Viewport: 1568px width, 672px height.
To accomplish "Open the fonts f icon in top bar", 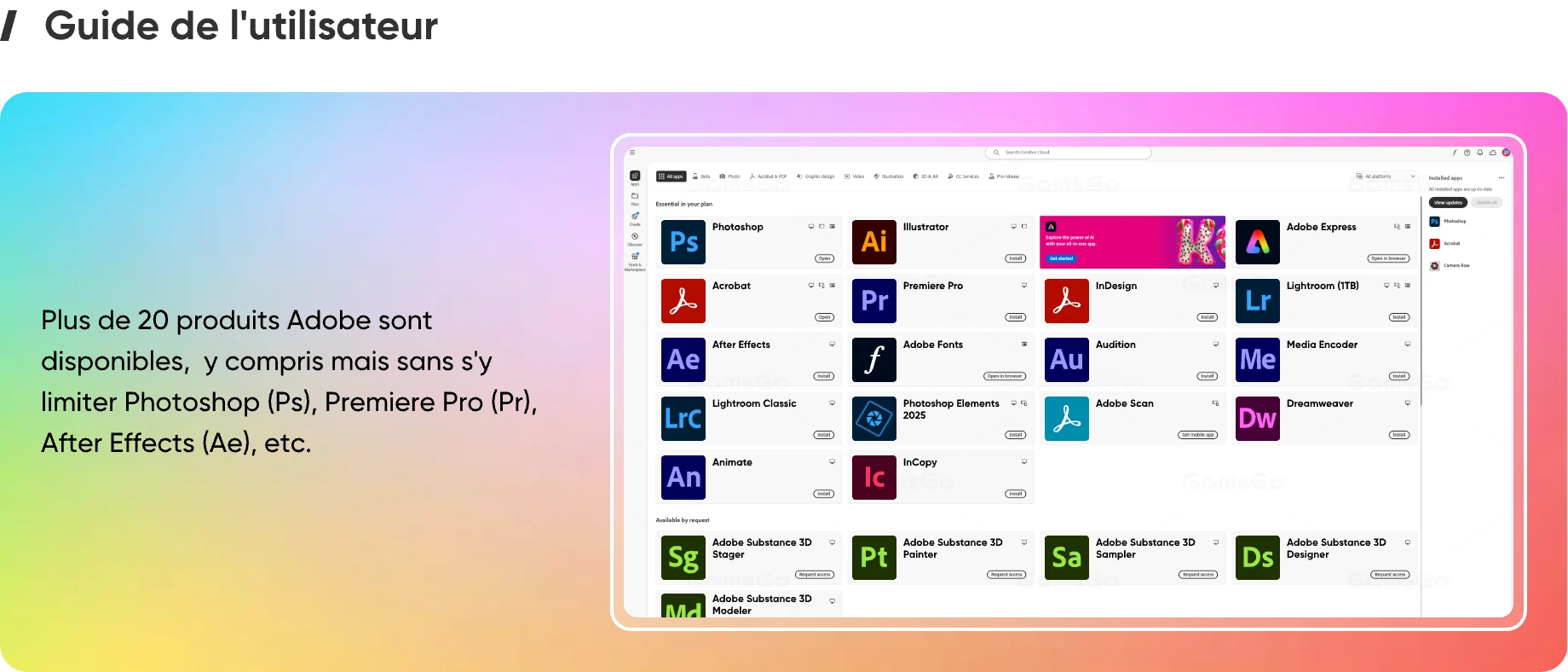I will (1454, 153).
